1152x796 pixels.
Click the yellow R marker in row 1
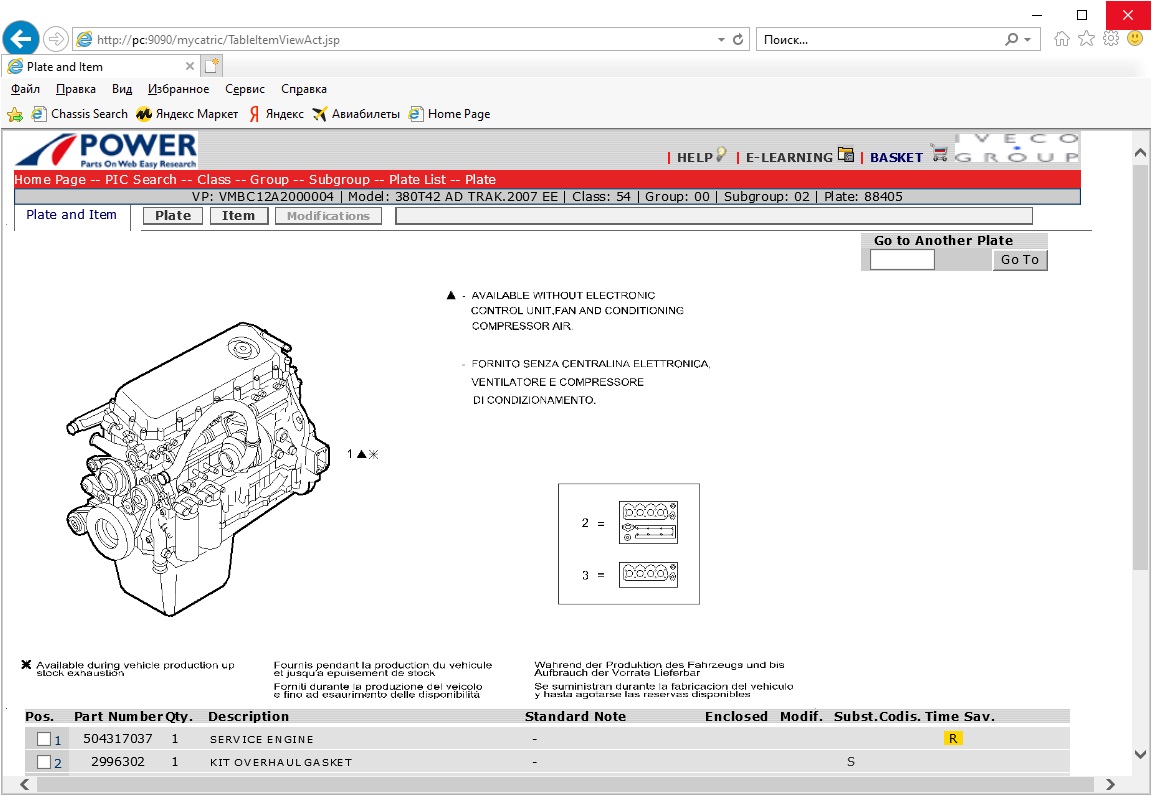point(953,739)
